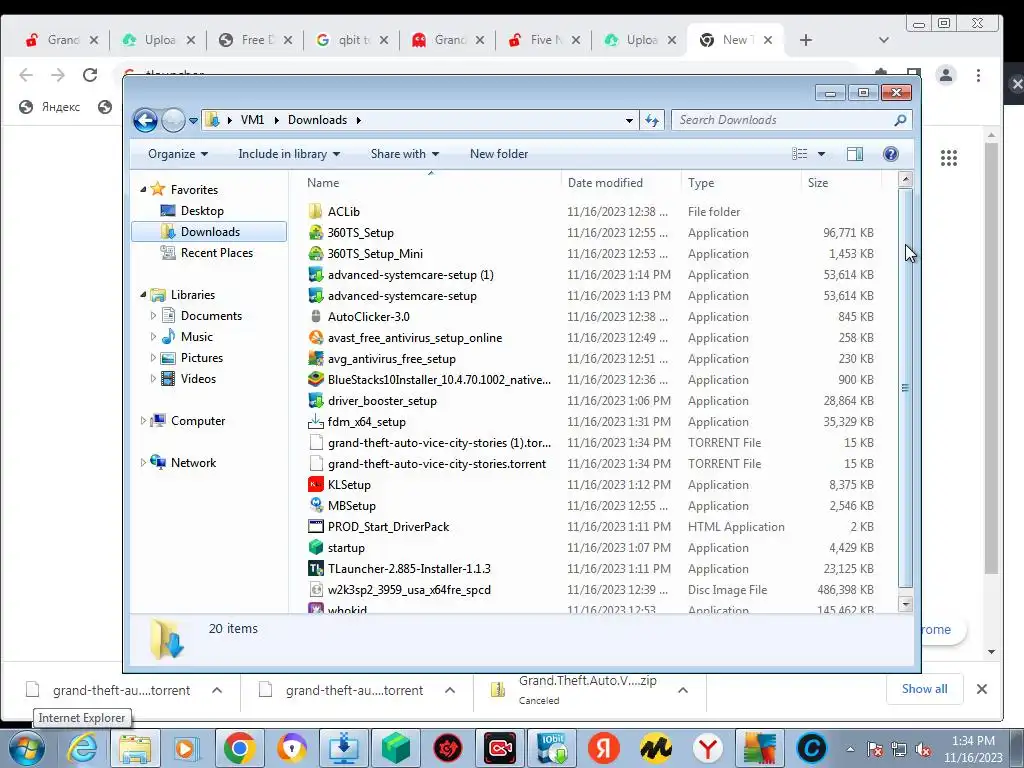Open the Share with dropdown
Screen dimensions: 1024x768
pos(404,154)
